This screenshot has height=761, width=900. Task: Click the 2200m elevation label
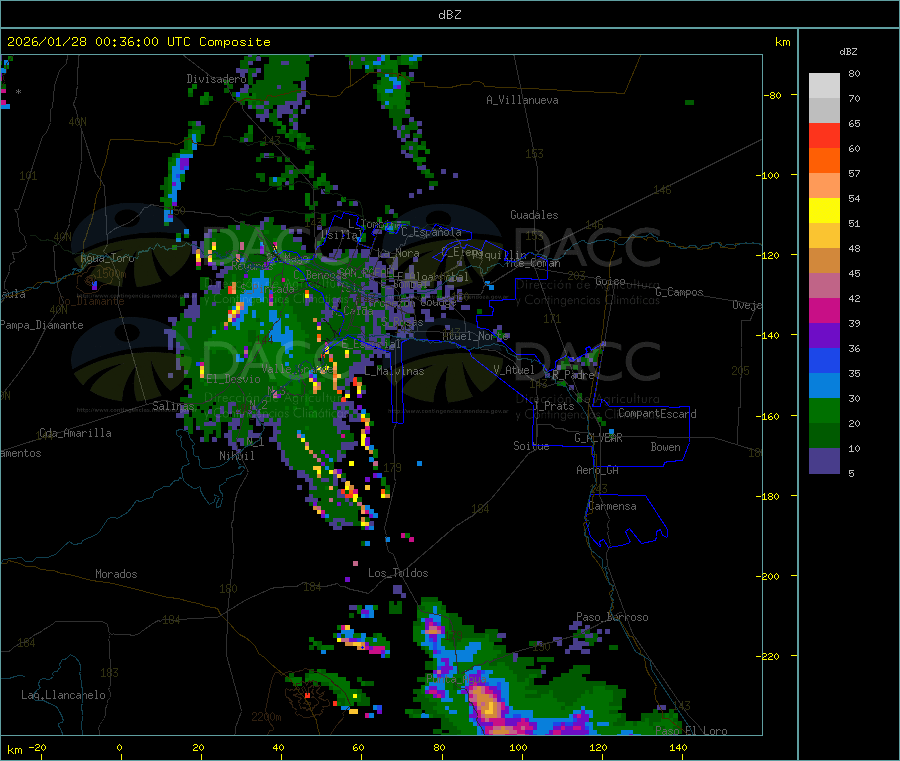point(266,717)
